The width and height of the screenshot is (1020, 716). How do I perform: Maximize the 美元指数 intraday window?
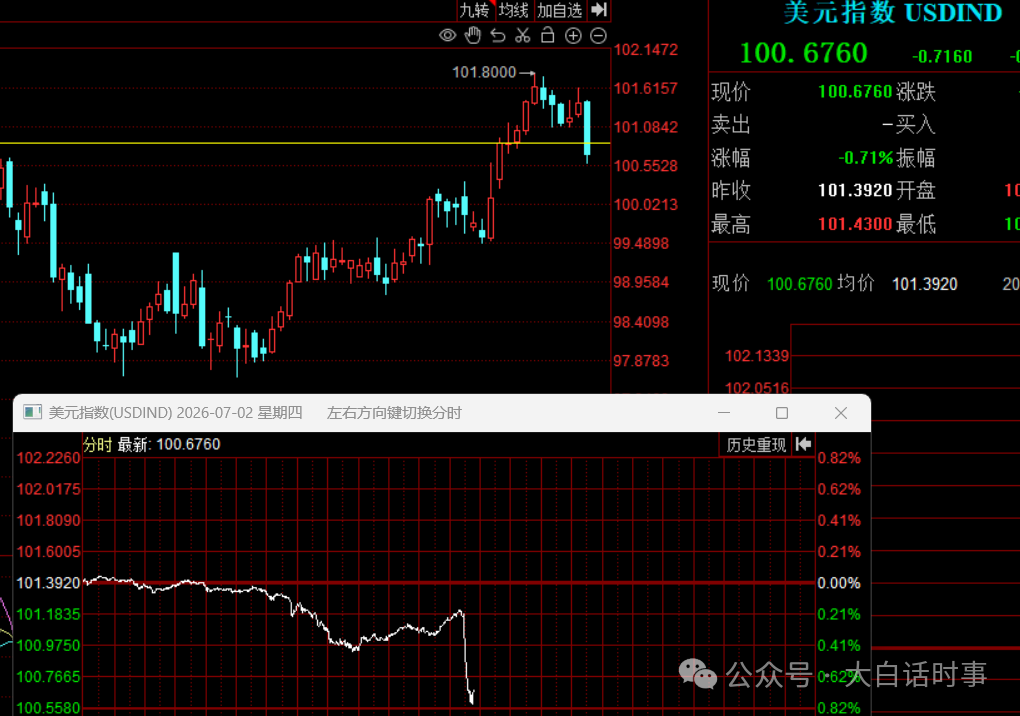(x=782, y=413)
